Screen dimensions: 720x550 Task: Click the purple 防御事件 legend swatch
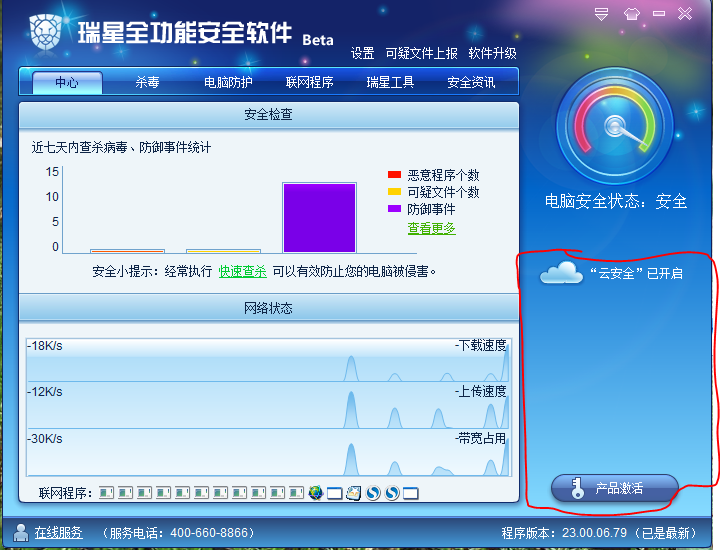pos(394,208)
